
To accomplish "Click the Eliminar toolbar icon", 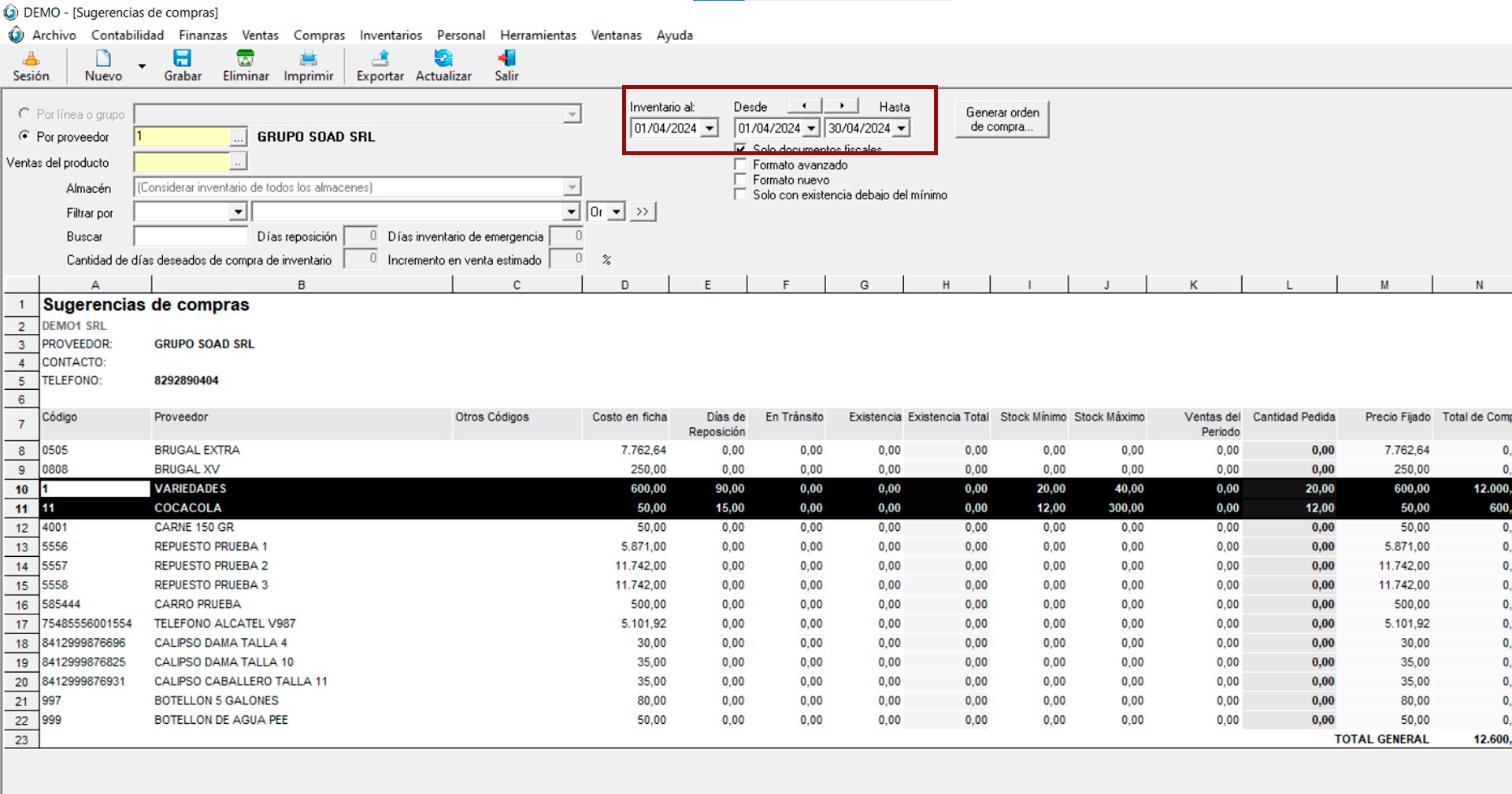I will pos(246,59).
